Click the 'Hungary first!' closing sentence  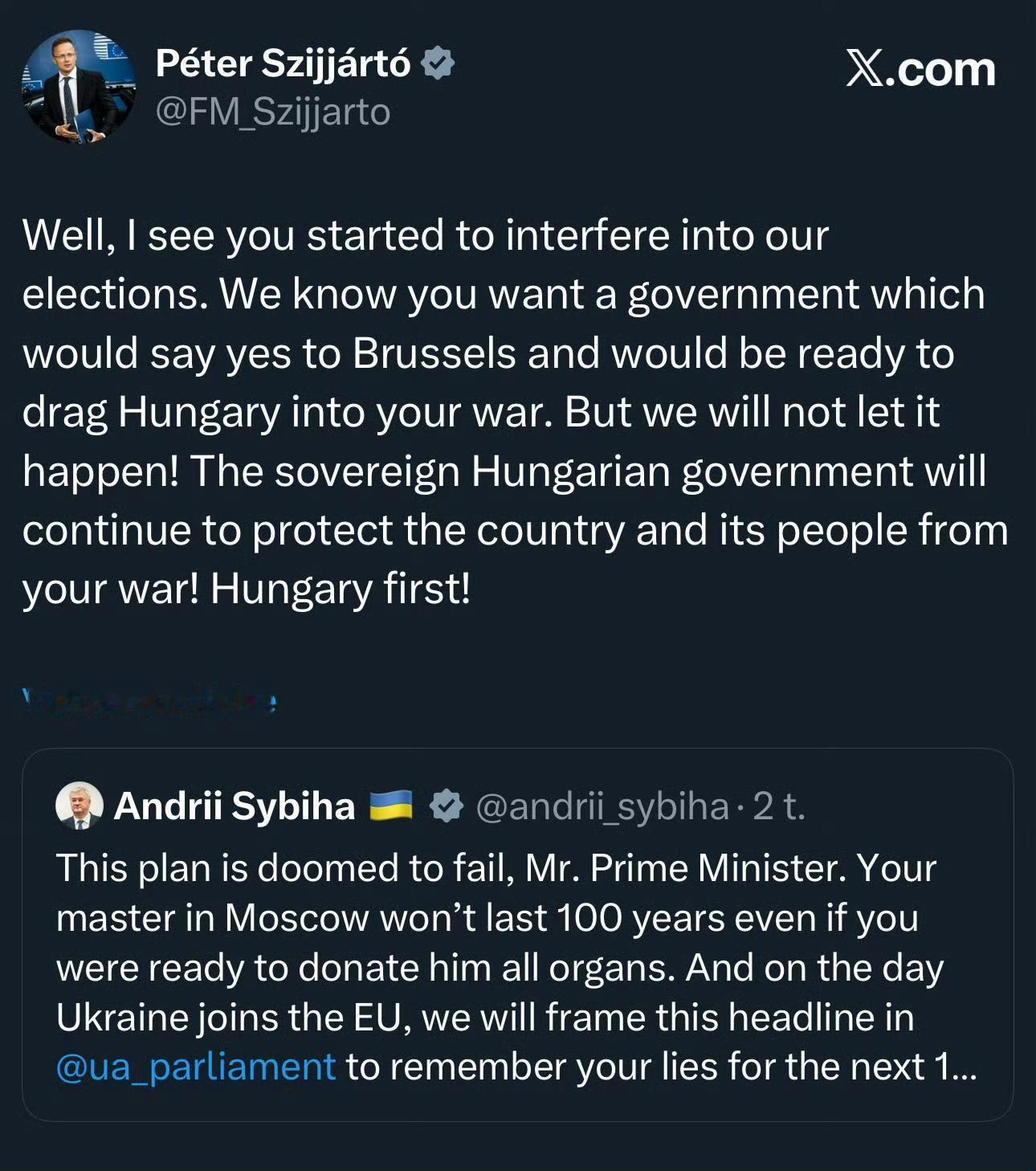point(340,589)
